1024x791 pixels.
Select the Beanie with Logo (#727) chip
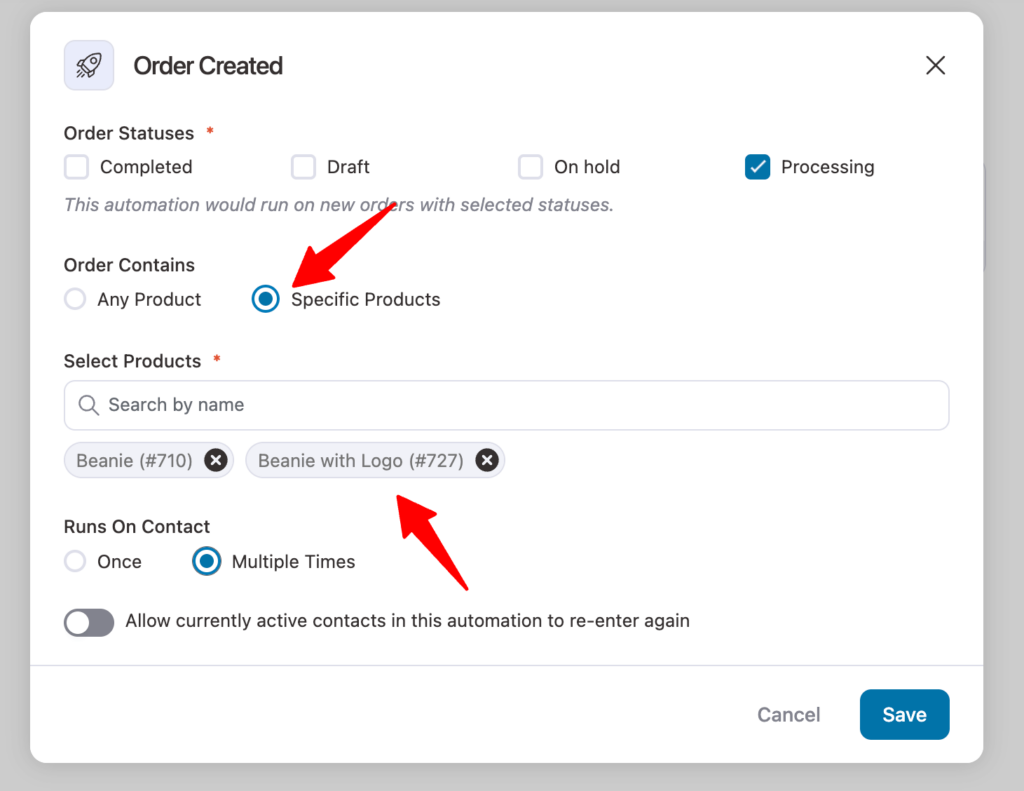point(360,460)
